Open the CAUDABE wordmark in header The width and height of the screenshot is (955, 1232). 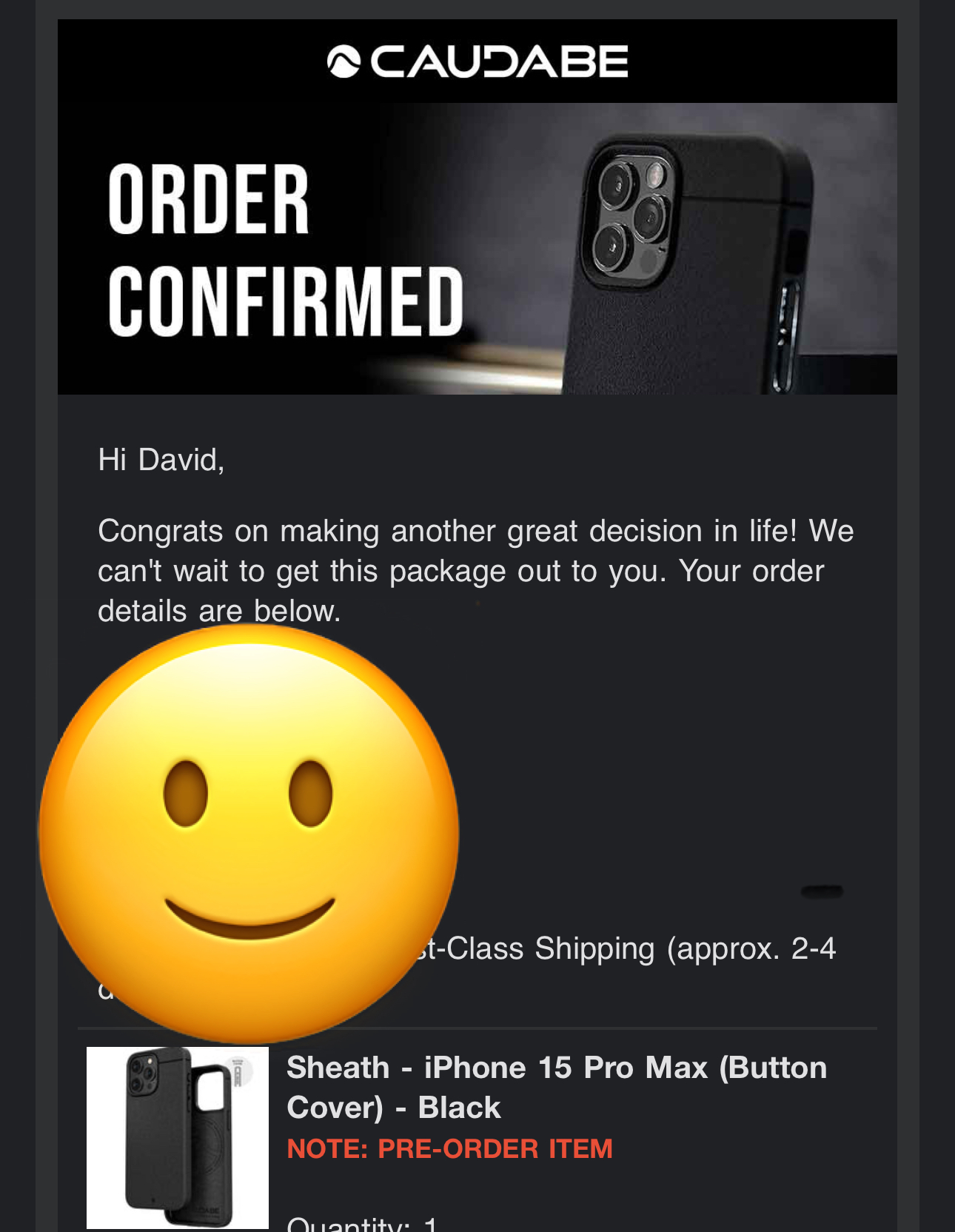coord(499,61)
